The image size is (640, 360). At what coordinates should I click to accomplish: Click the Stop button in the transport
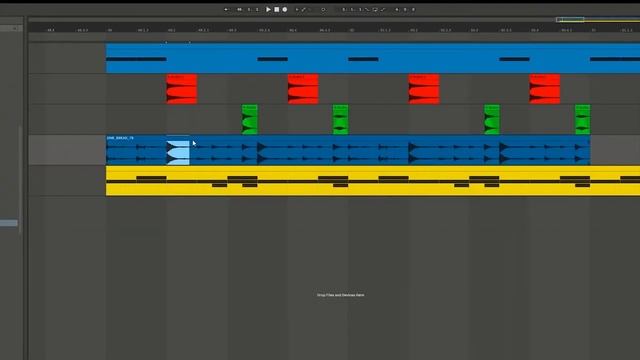pyautogui.click(x=276, y=9)
